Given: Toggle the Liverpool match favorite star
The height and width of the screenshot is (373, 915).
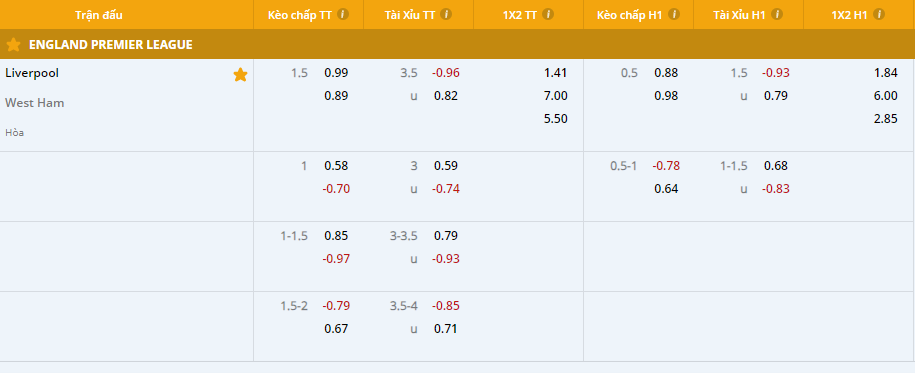Looking at the screenshot, I should pos(240,75).
